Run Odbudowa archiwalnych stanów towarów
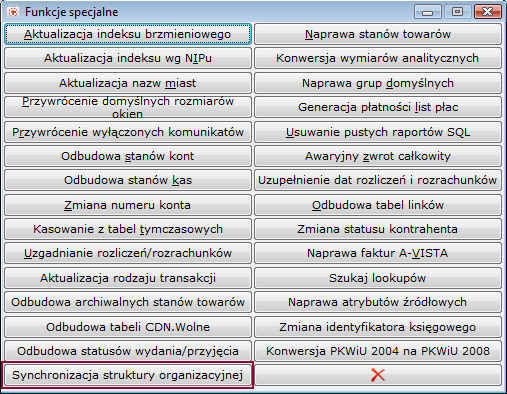Image resolution: width=507 pixels, height=394 pixels. pos(128,302)
